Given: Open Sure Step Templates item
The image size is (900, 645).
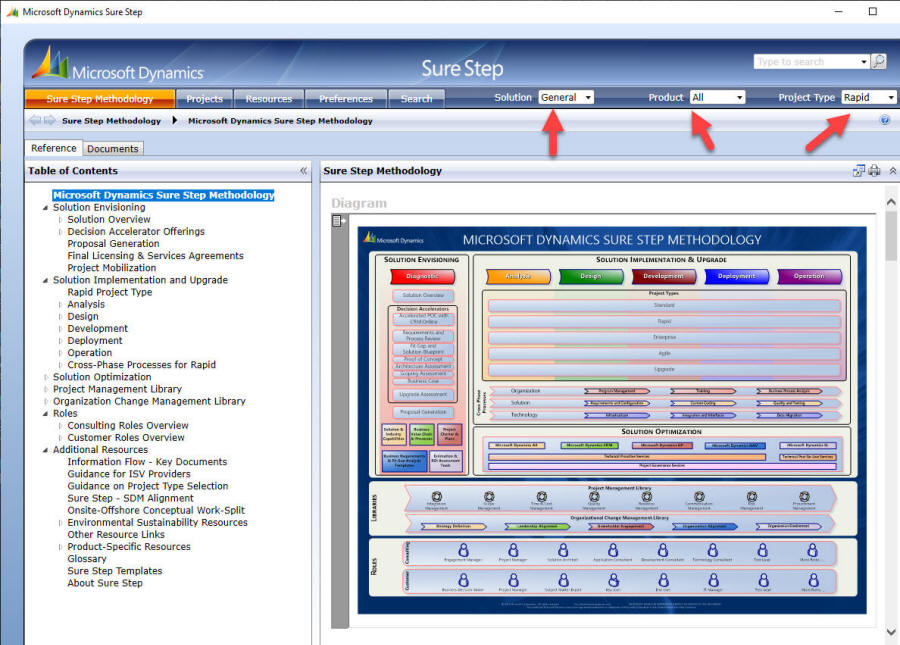Looking at the screenshot, I should (x=115, y=570).
